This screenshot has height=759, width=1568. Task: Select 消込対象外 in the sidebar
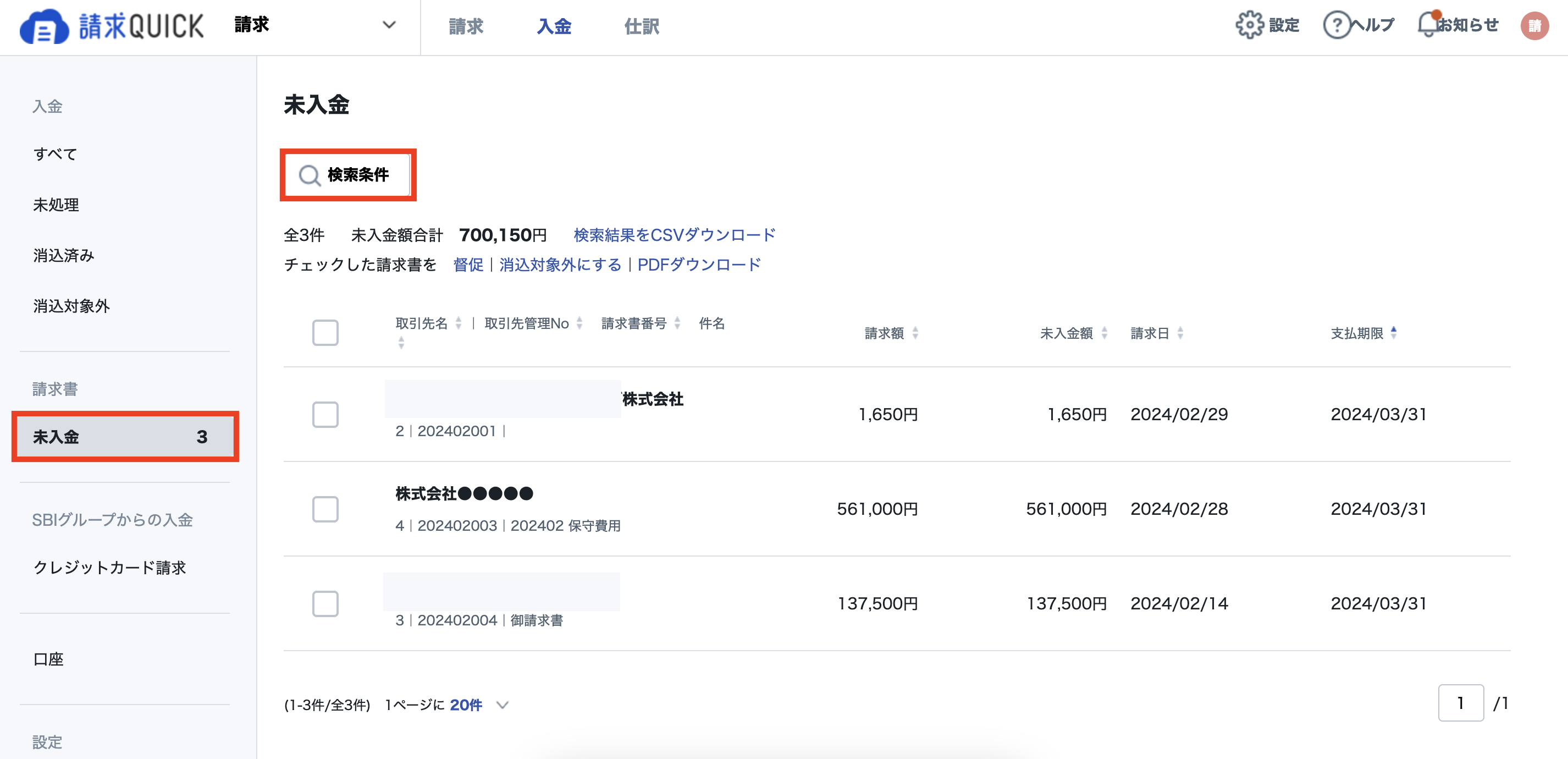click(x=70, y=306)
